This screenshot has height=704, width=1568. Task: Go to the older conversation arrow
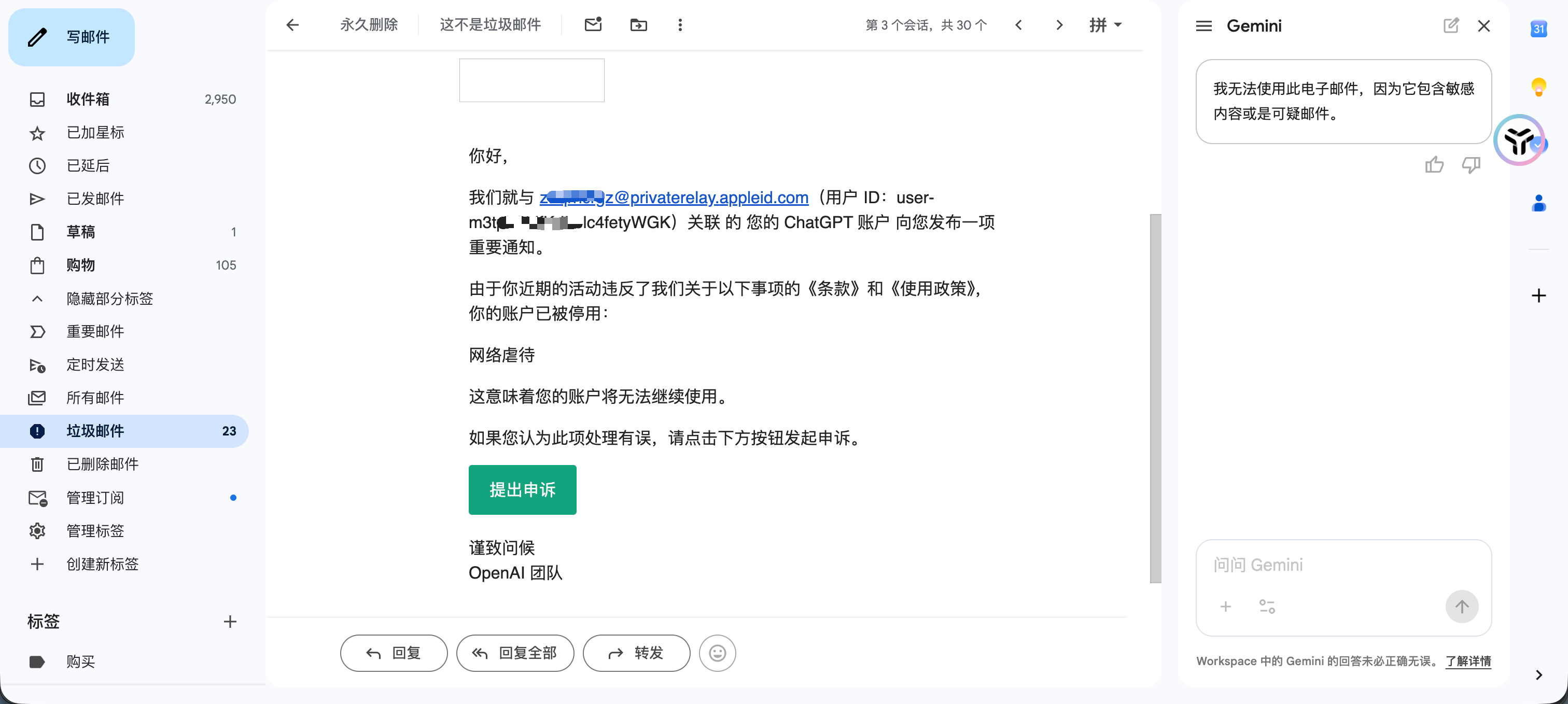pyautogui.click(x=1059, y=25)
